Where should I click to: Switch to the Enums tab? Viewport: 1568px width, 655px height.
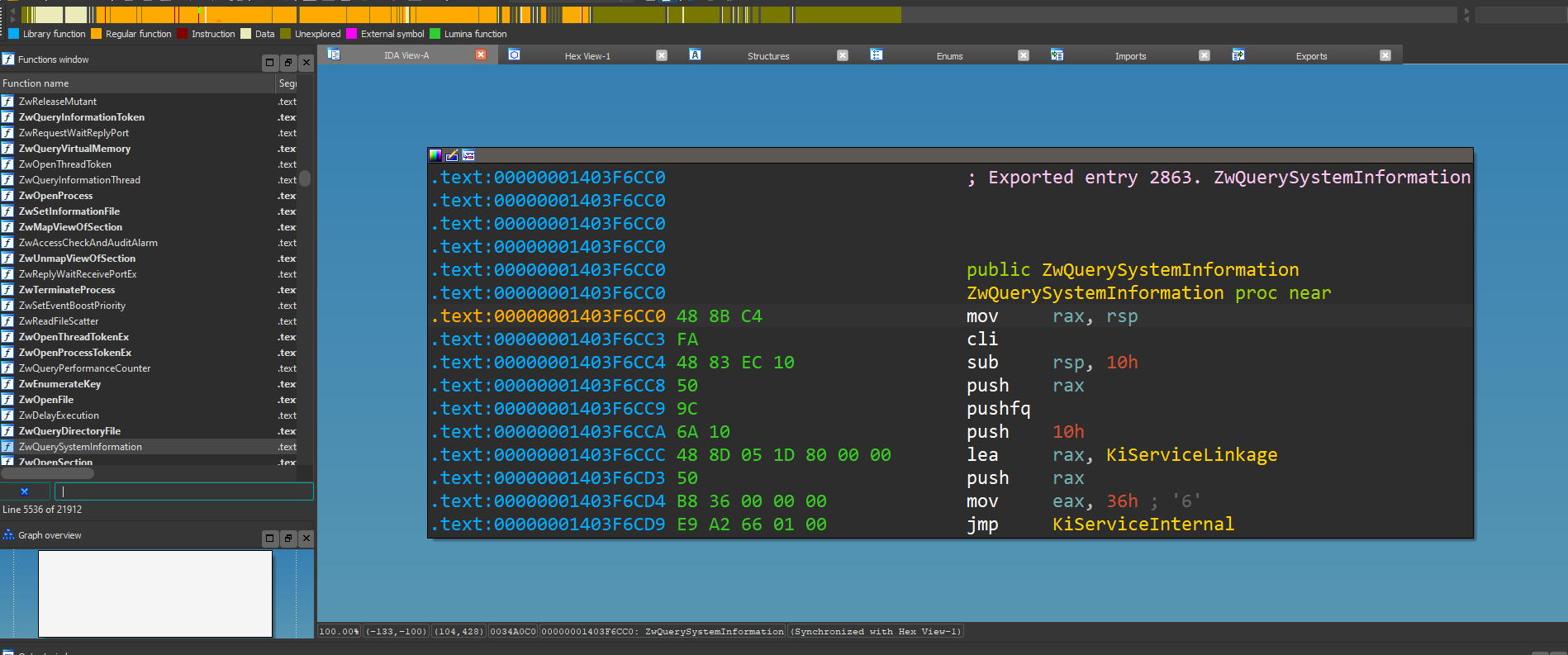coord(949,56)
